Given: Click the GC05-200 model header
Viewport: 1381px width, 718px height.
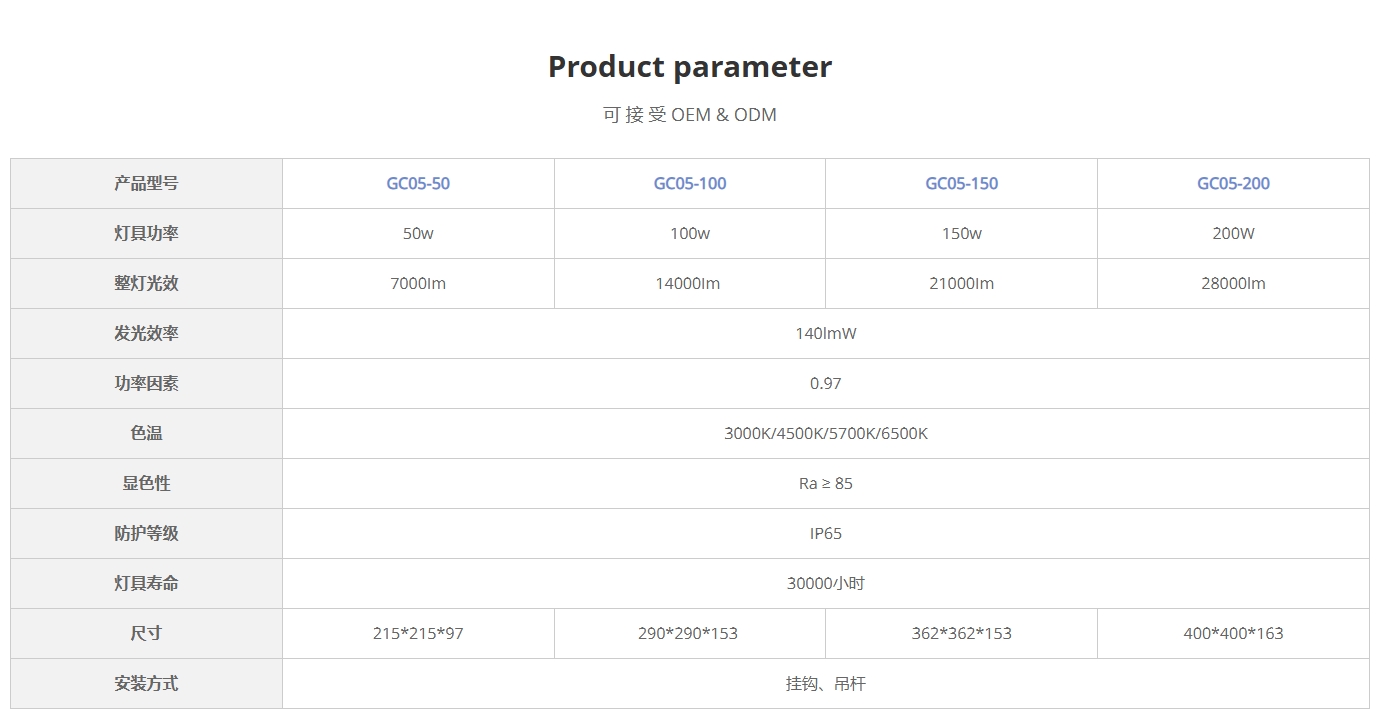Looking at the screenshot, I should click(1233, 183).
